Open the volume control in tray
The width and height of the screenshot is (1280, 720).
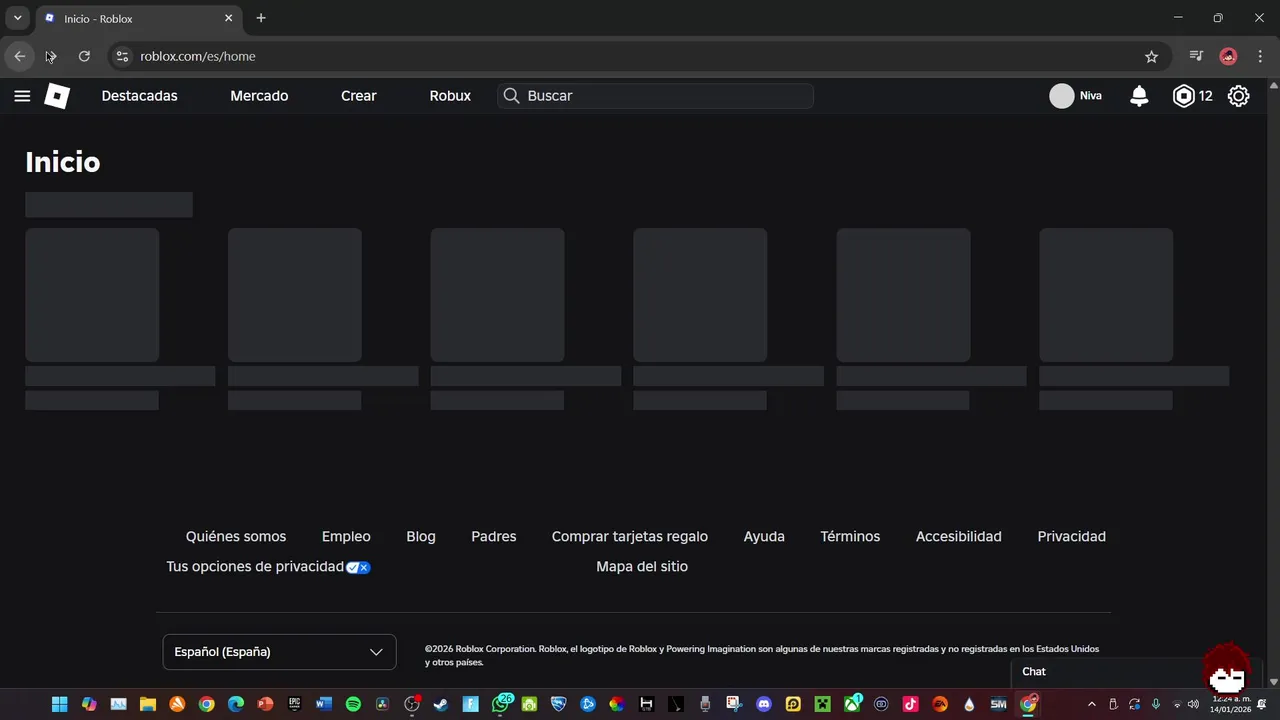(x=1193, y=704)
